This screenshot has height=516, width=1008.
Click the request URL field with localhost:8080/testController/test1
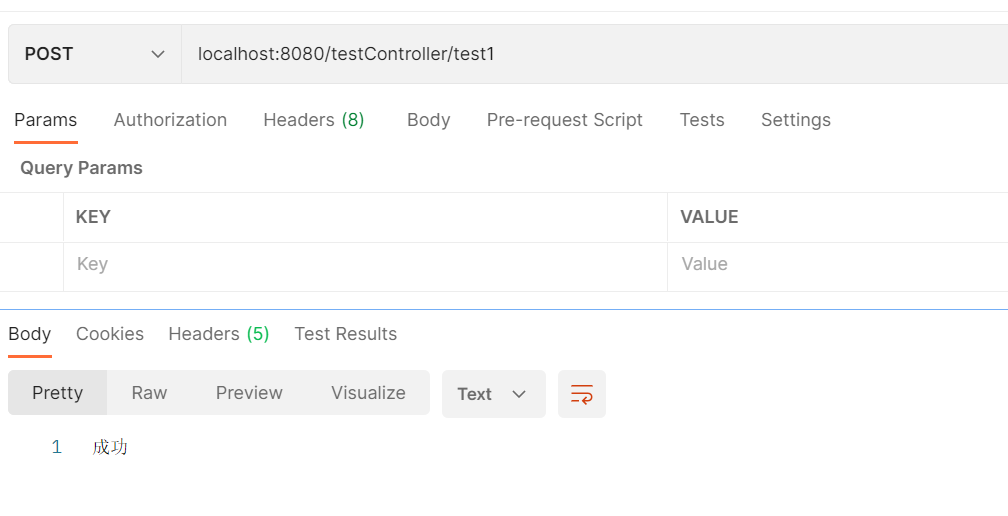[595, 54]
